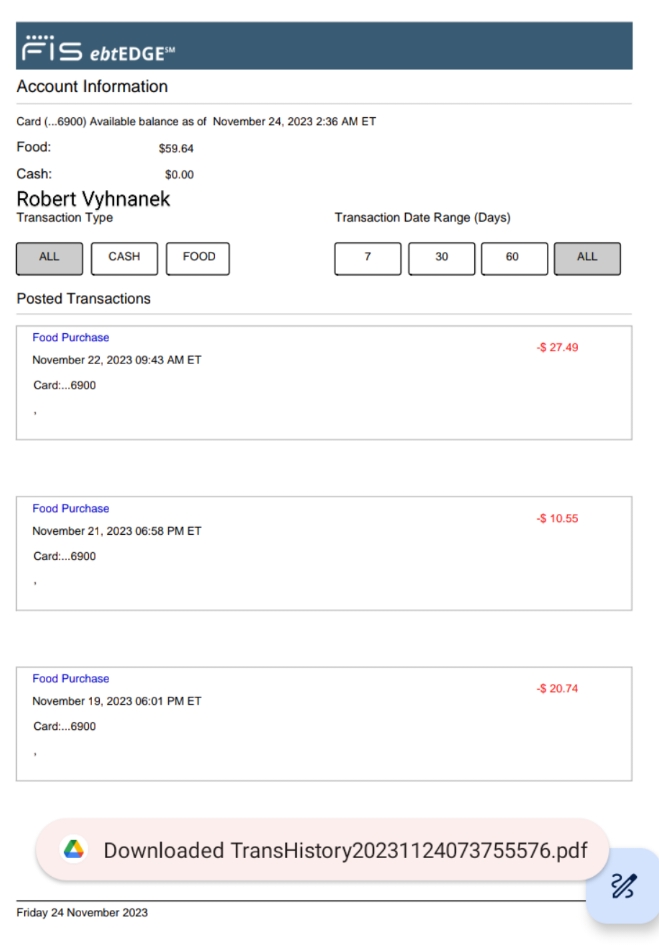The width and height of the screenshot is (659, 949).
Task: Tap the Downloaded TransHistory pdf notification
Action: click(322, 850)
